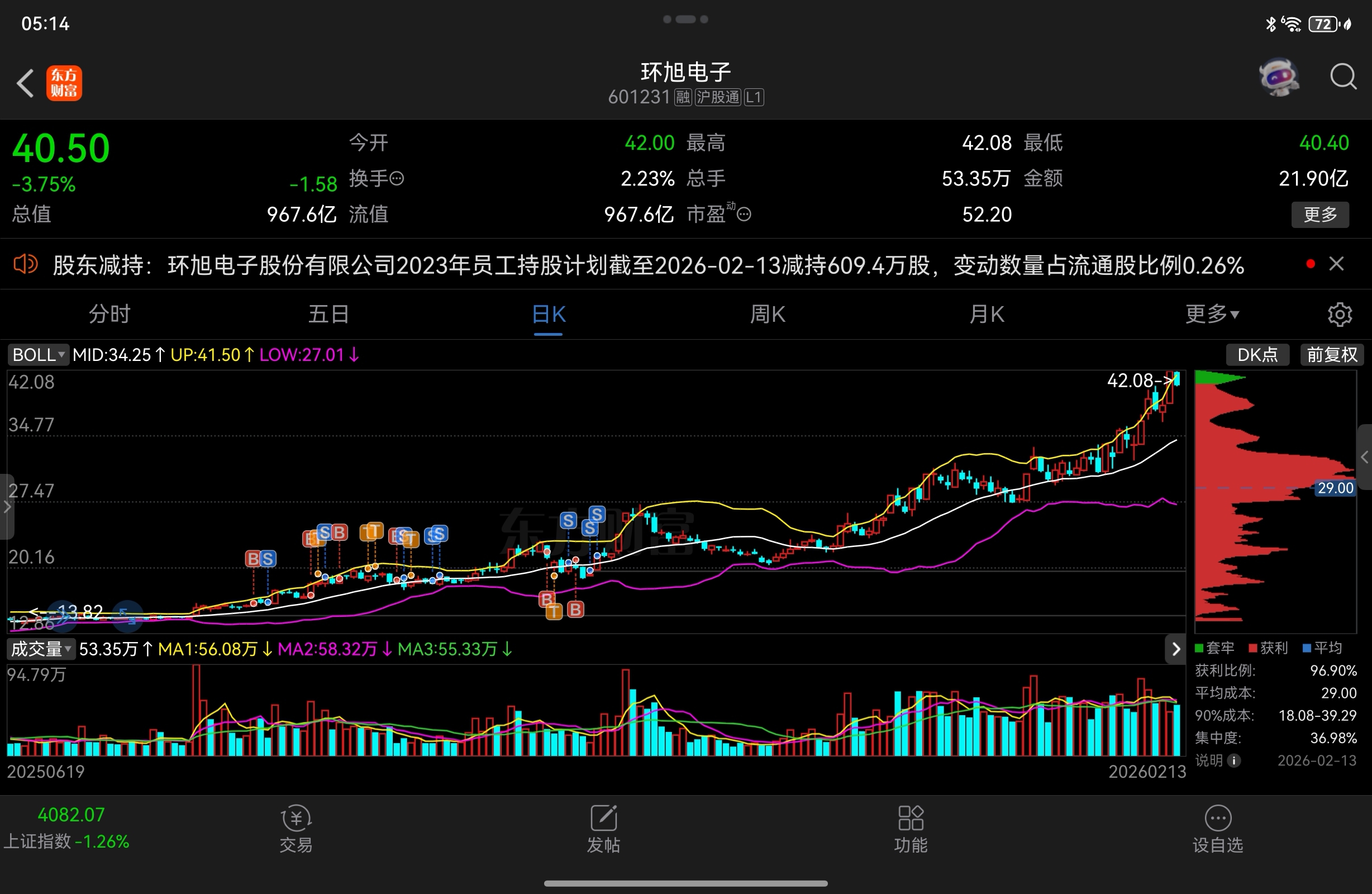Open the search magnifier icon
Screen dimensions: 1372x894
tap(1342, 77)
